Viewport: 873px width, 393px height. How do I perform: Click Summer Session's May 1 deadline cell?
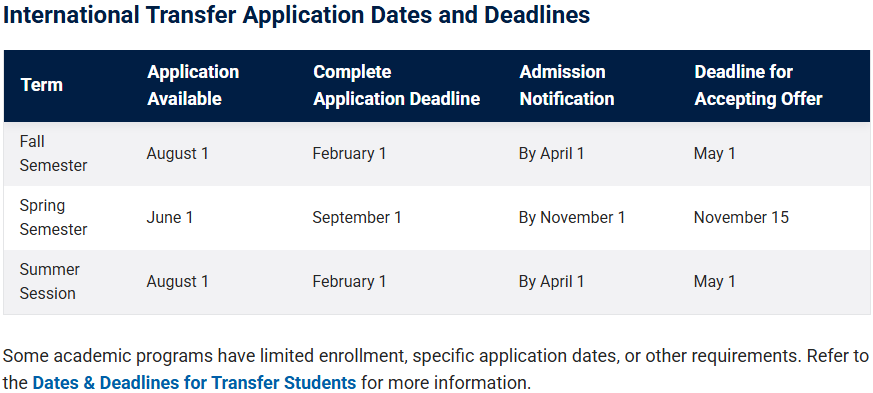coord(714,282)
